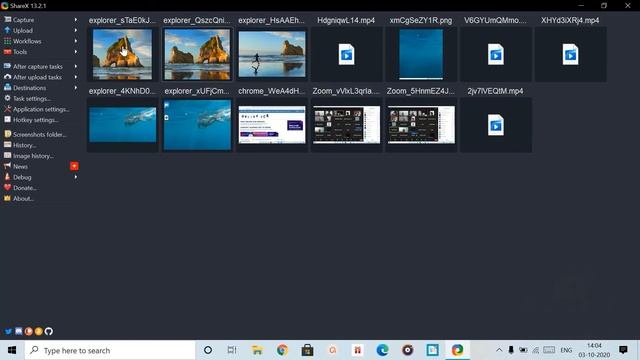Screen dimensions: 640x360
Task: Expand the Destinations submenu arrow
Action: click(76, 87)
